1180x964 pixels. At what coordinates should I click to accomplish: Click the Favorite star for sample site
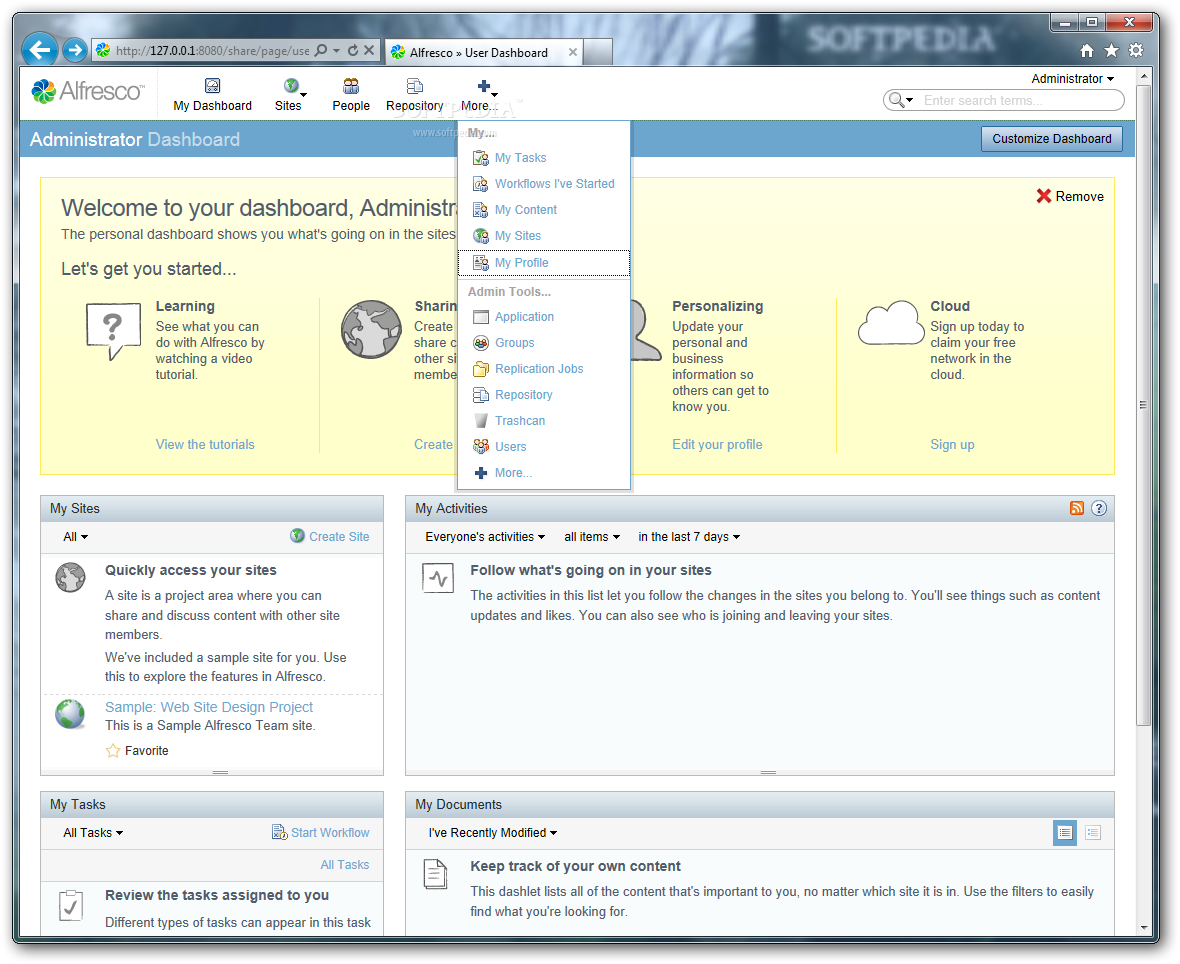click(x=113, y=750)
